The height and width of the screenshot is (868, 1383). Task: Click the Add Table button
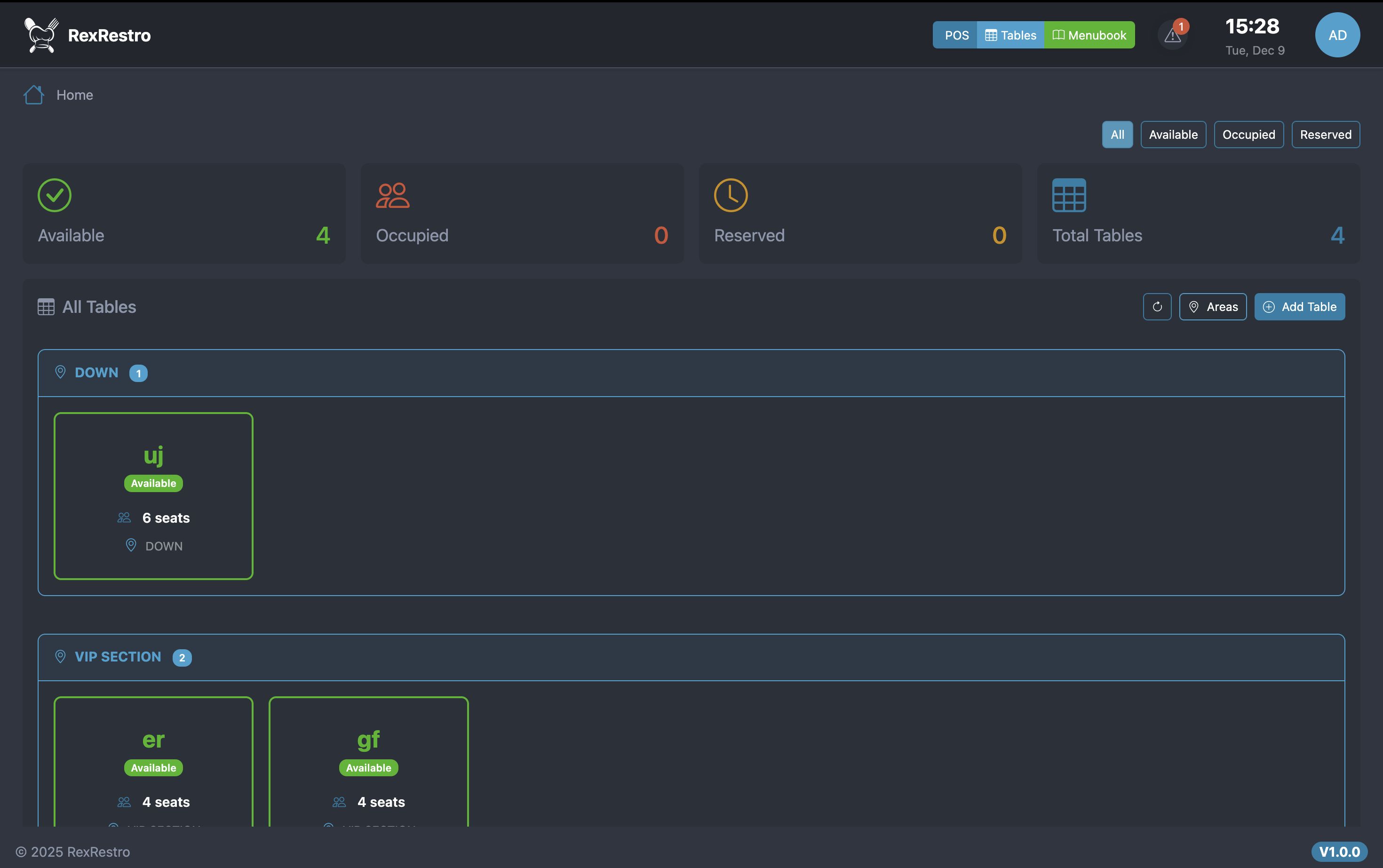1299,307
